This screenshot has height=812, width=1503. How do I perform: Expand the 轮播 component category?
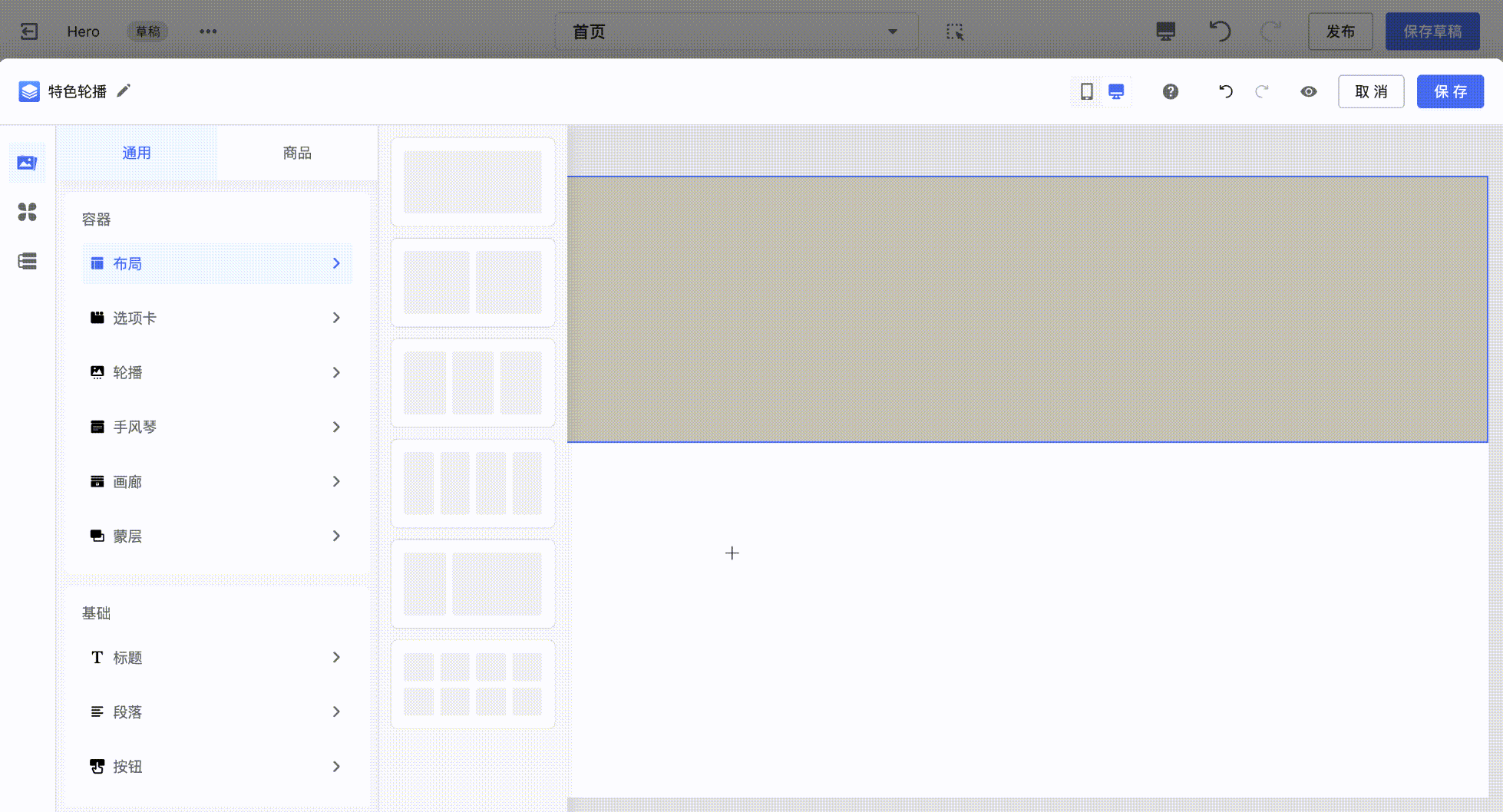[x=216, y=372]
